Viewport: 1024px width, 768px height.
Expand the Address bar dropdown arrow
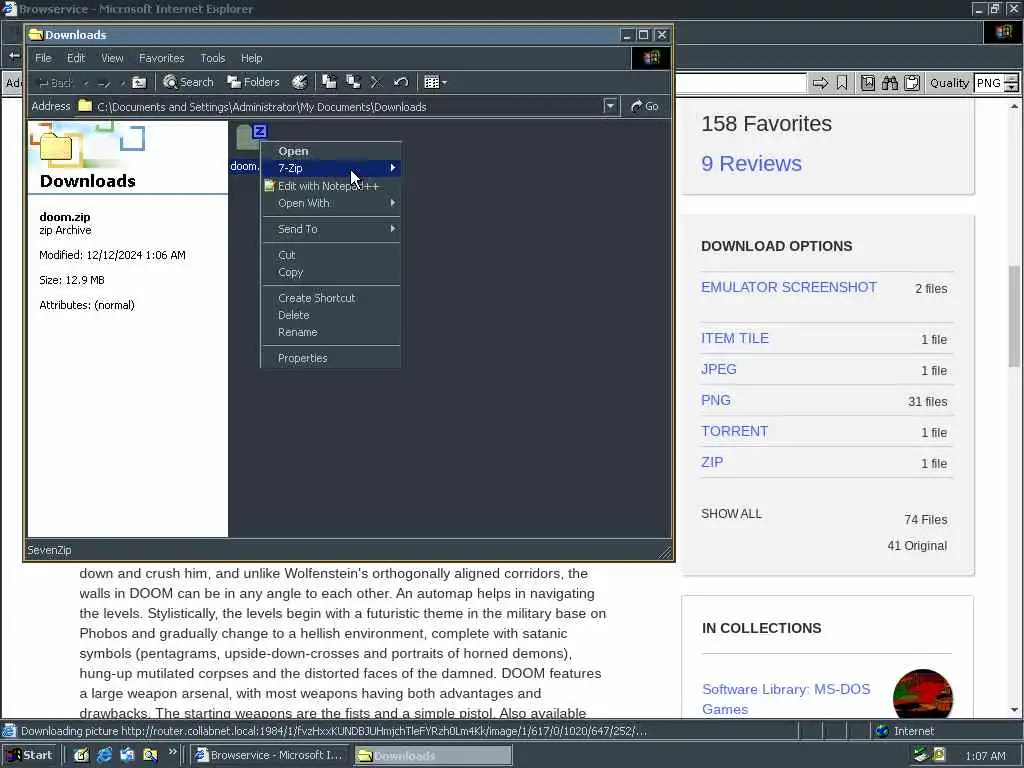coord(610,106)
